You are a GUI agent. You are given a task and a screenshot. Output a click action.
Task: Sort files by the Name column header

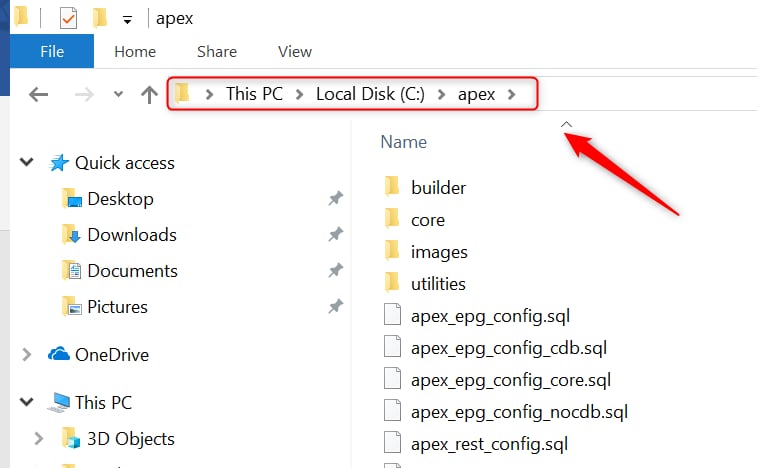[404, 142]
